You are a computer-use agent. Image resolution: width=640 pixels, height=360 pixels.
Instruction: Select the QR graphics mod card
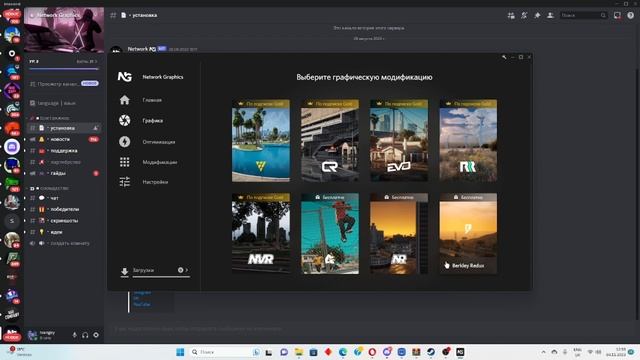pyautogui.click(x=330, y=140)
